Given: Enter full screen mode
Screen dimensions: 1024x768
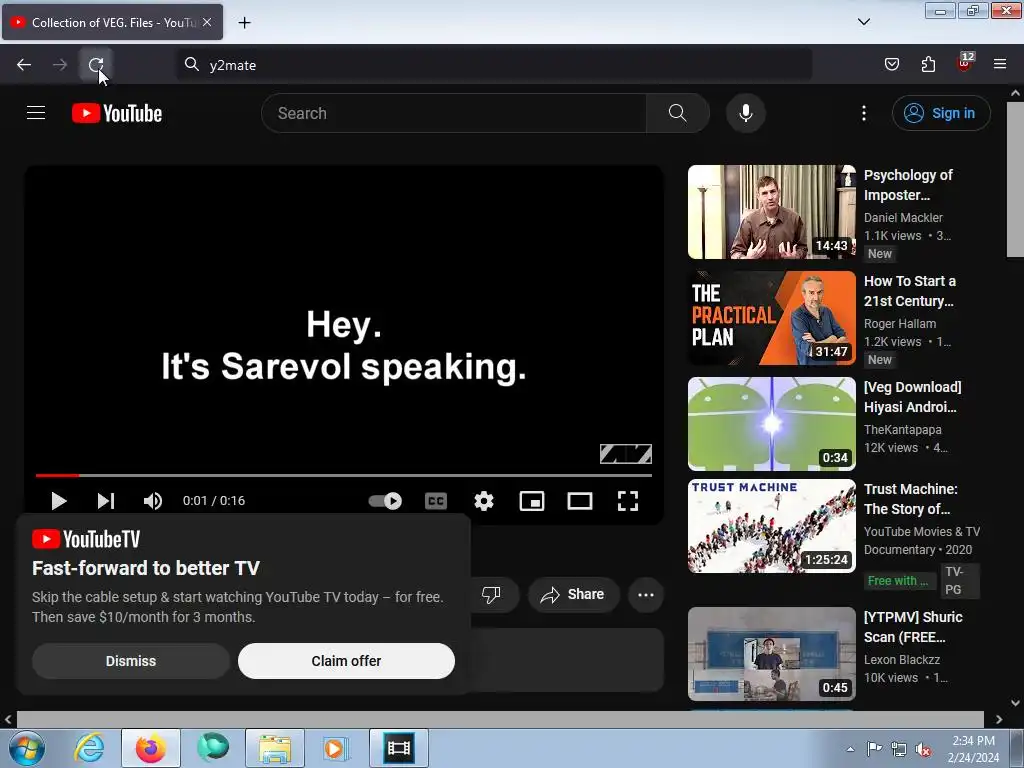Looking at the screenshot, I should 628,501.
